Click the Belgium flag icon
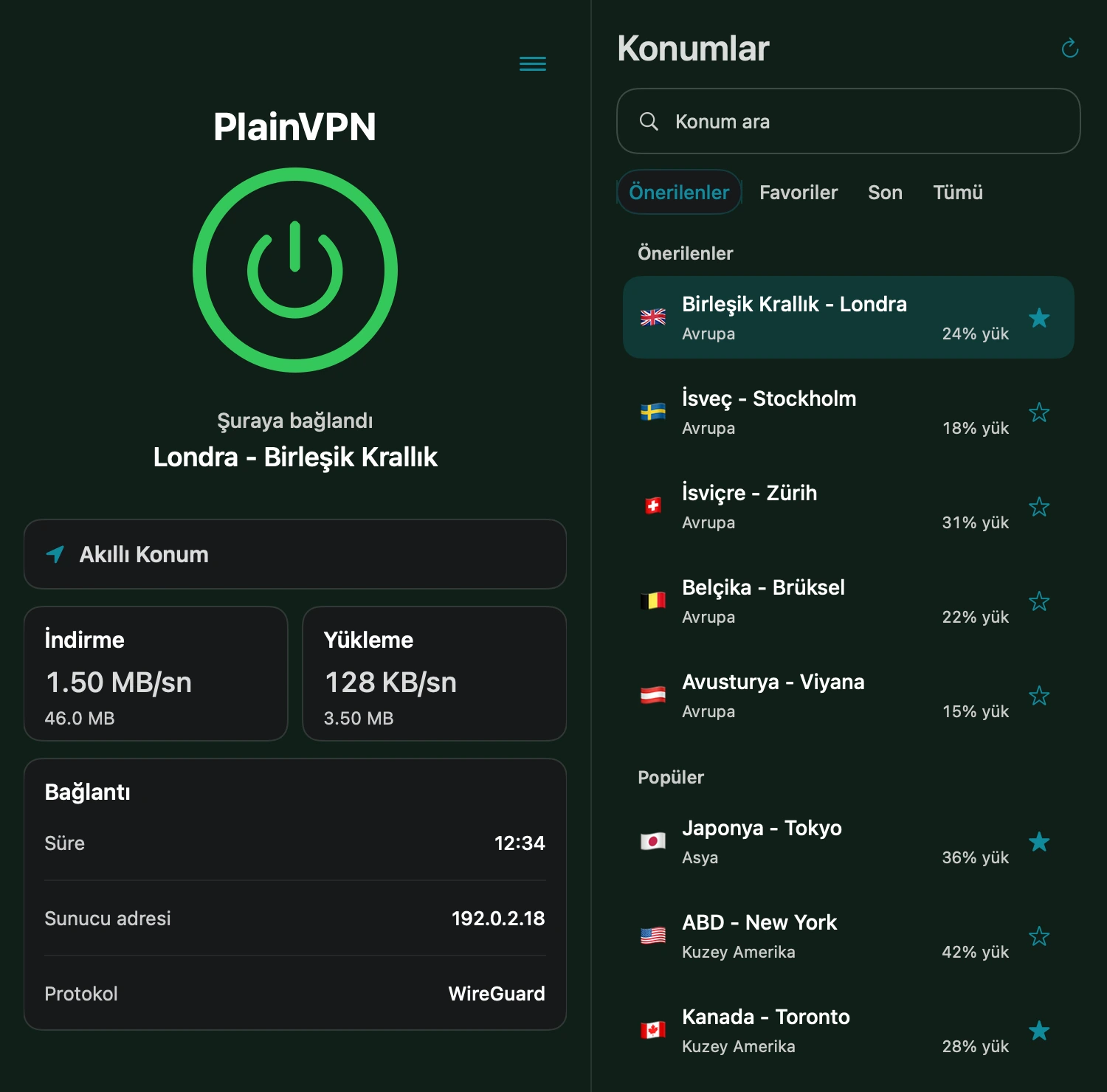 (x=653, y=601)
